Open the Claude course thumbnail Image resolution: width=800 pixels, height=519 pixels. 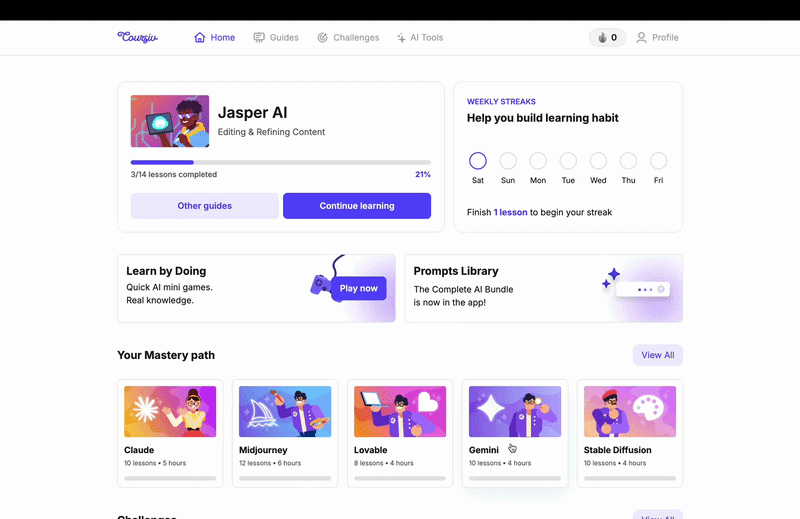point(170,411)
